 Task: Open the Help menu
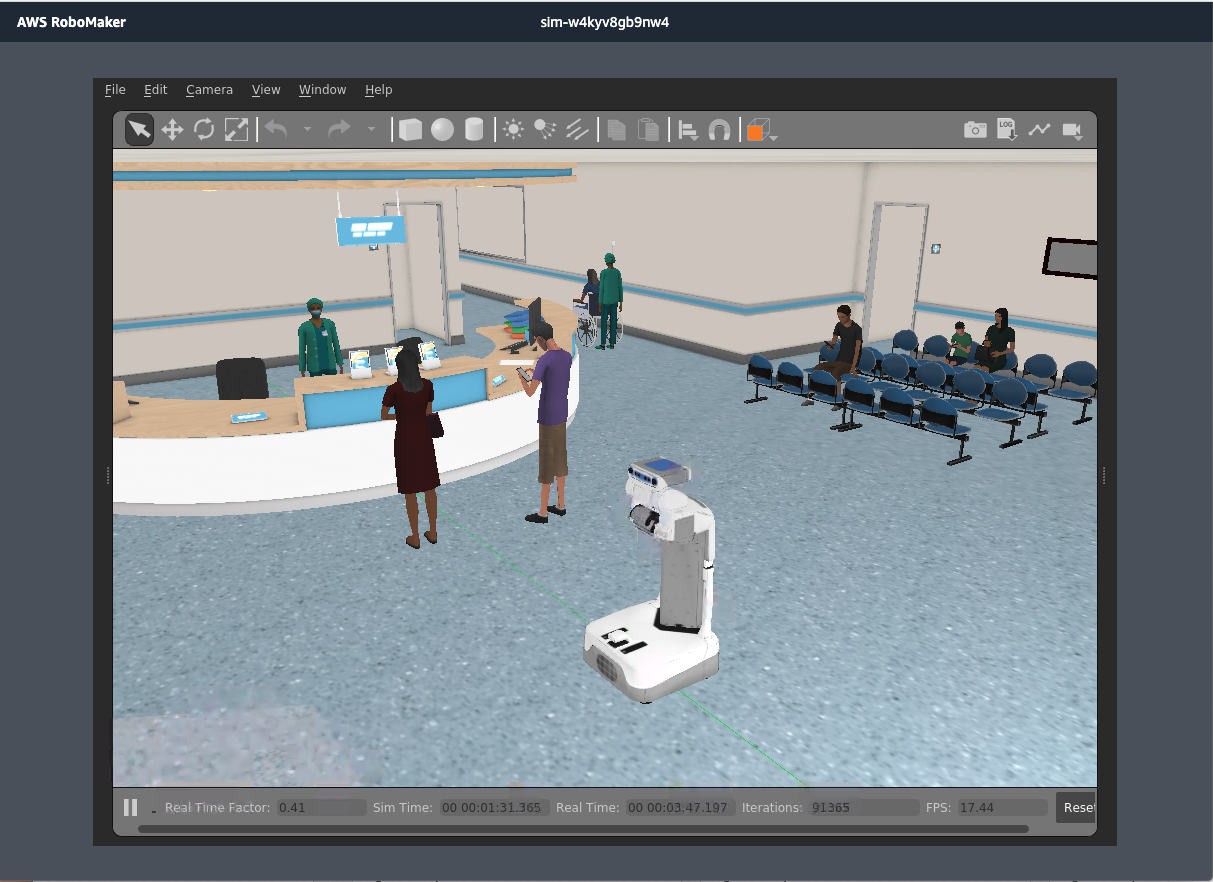378,90
